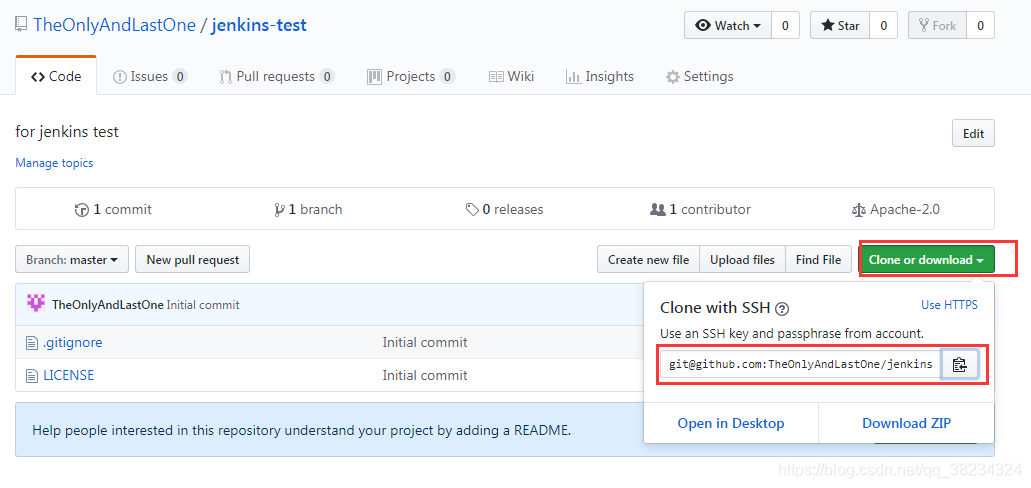Click the book icon on Wiki tab
Screen dimensions: 1031x488
(496, 77)
